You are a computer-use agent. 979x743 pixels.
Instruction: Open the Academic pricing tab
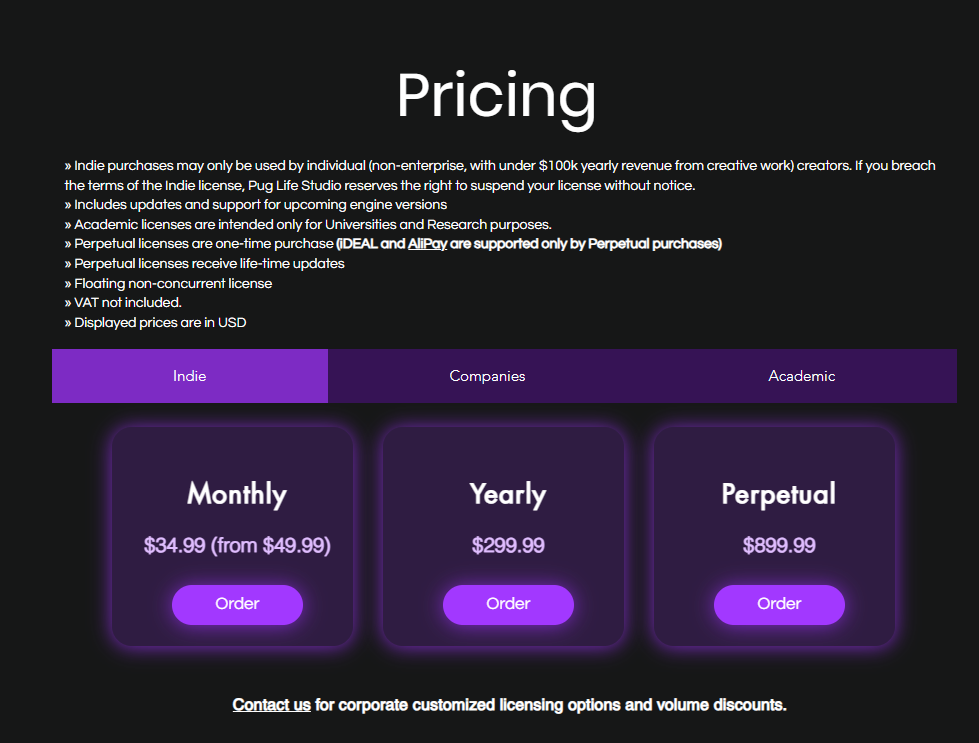(801, 376)
